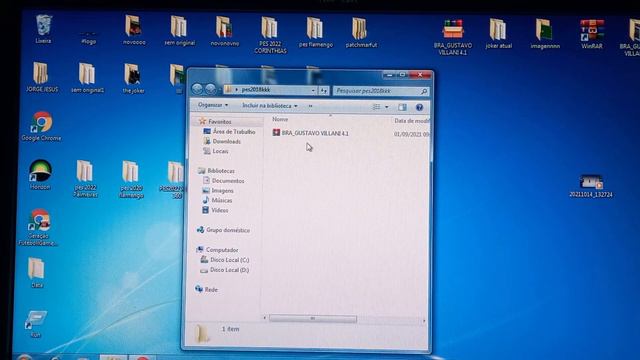Open the Lixeira recycle bin desktop icon
The height and width of the screenshot is (360, 640).
43,28
